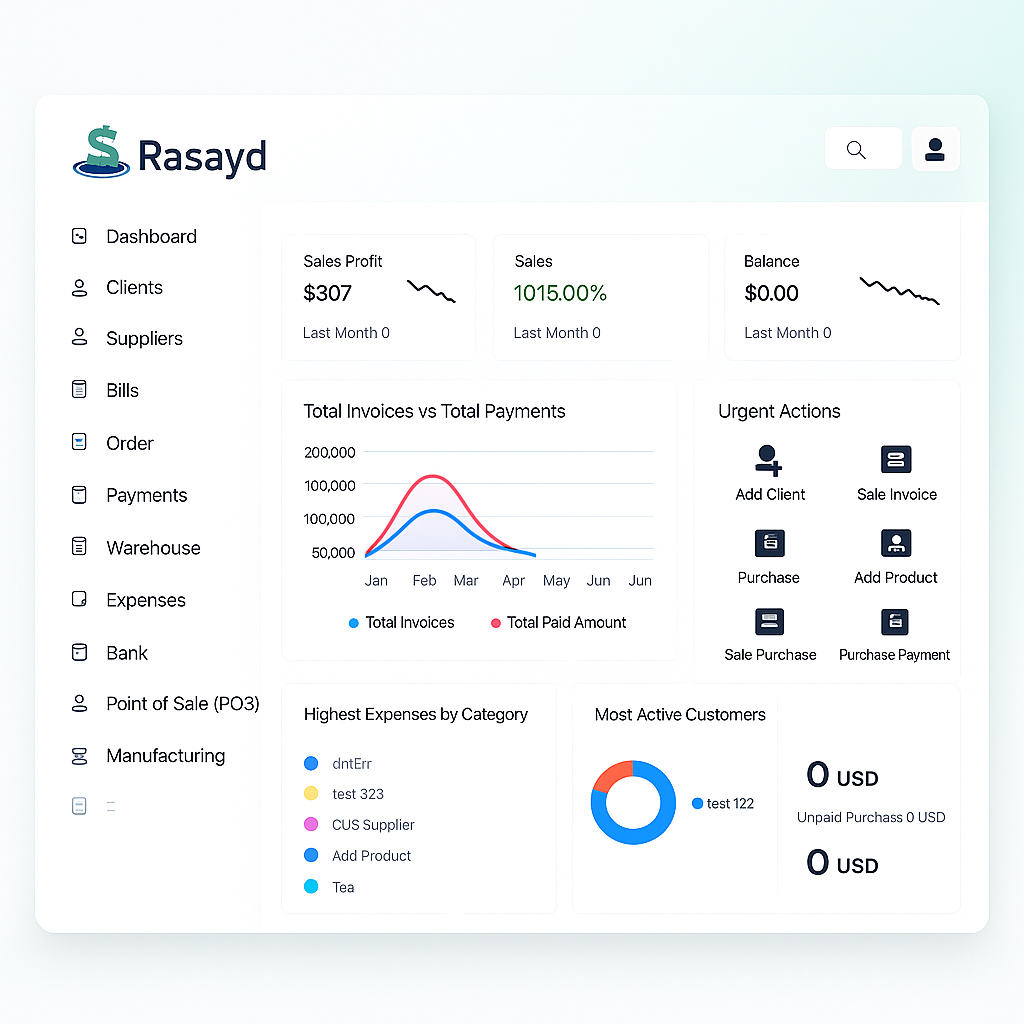Click the test 122 legend dot
1024x1024 pixels.
(697, 803)
